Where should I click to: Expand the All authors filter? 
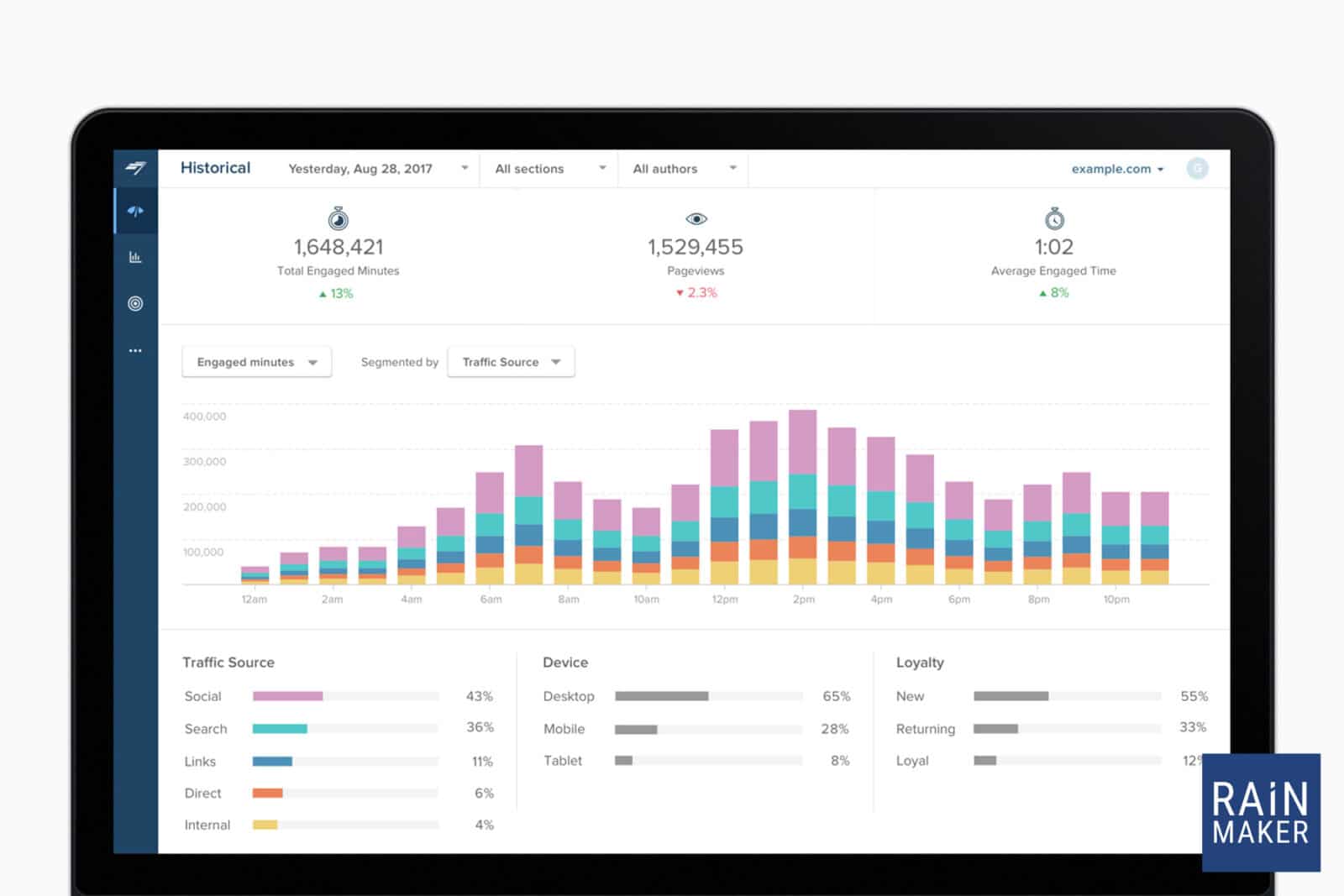[x=684, y=169]
